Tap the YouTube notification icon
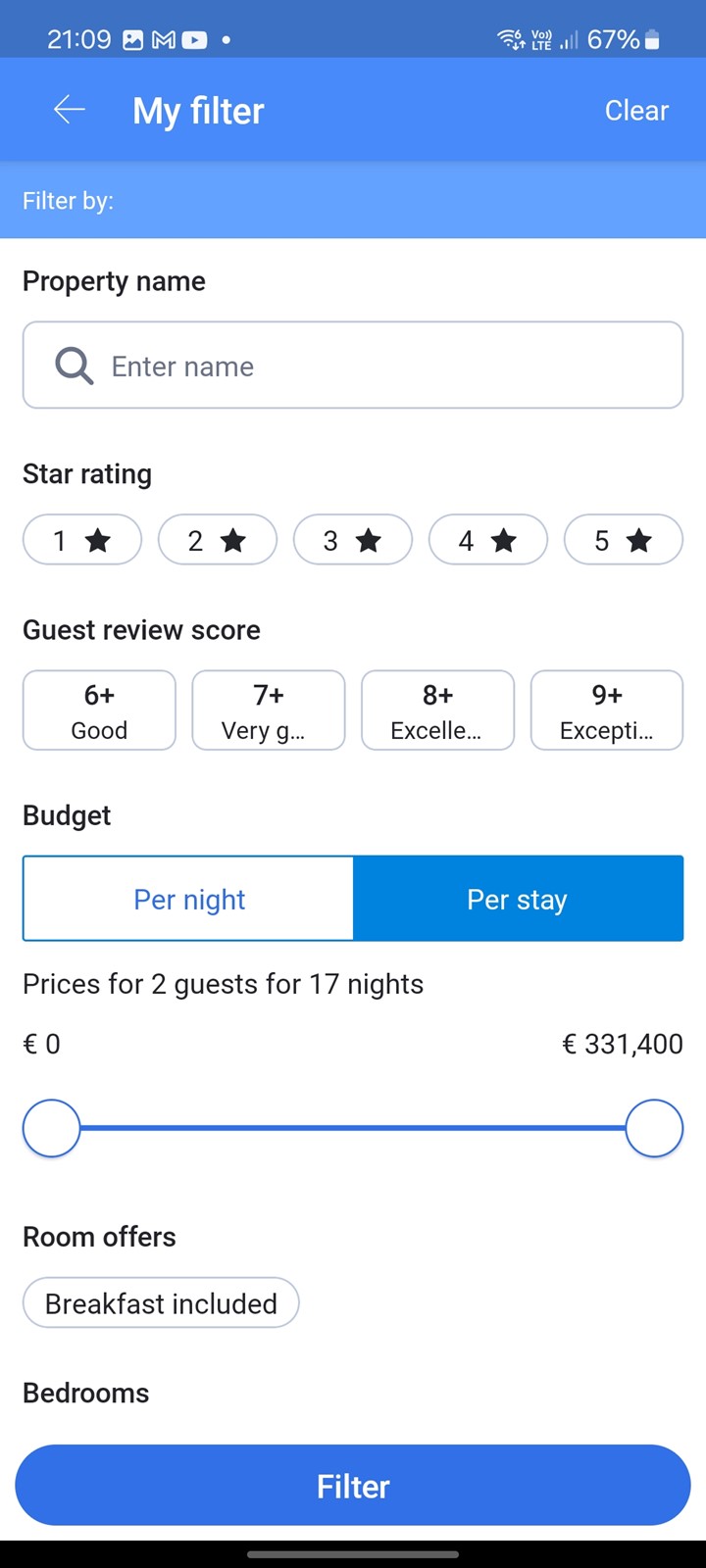This screenshot has width=706, height=1568. 194,40
